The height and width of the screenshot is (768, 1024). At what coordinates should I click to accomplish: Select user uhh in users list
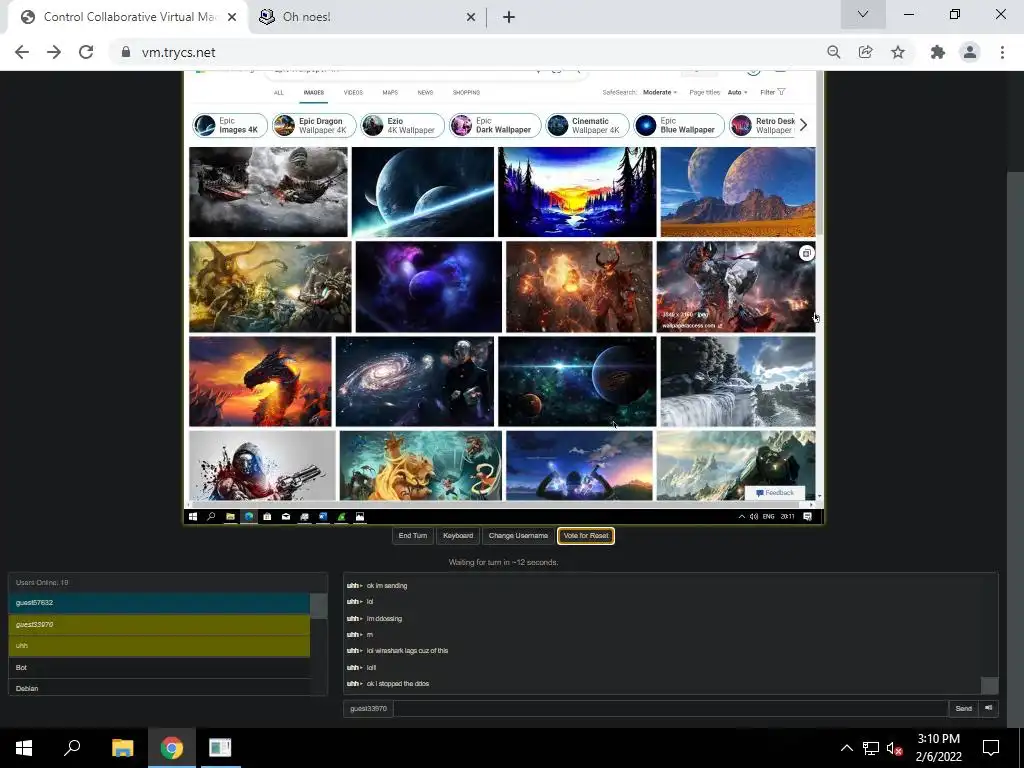coord(159,646)
